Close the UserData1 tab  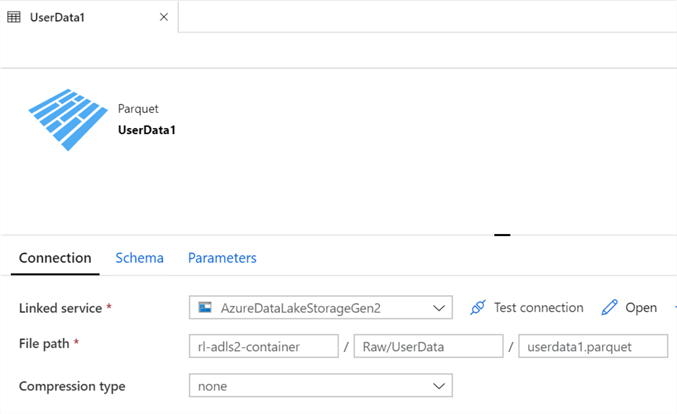(164, 17)
